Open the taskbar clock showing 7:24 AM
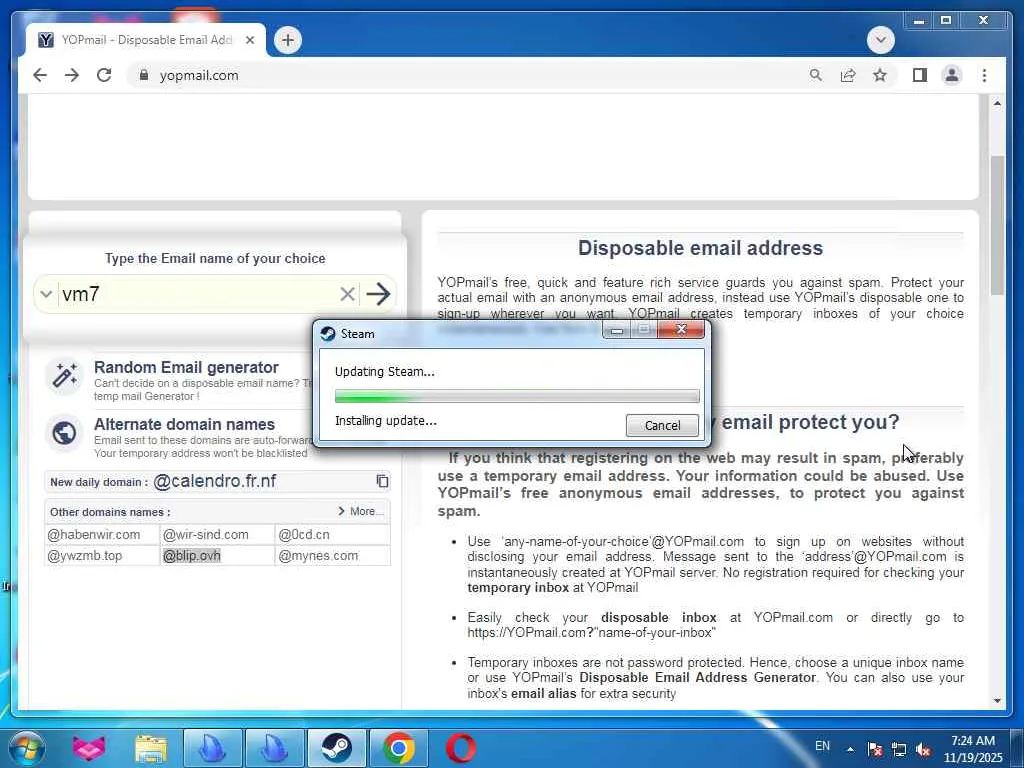The image size is (1024, 768). pyautogui.click(x=972, y=749)
